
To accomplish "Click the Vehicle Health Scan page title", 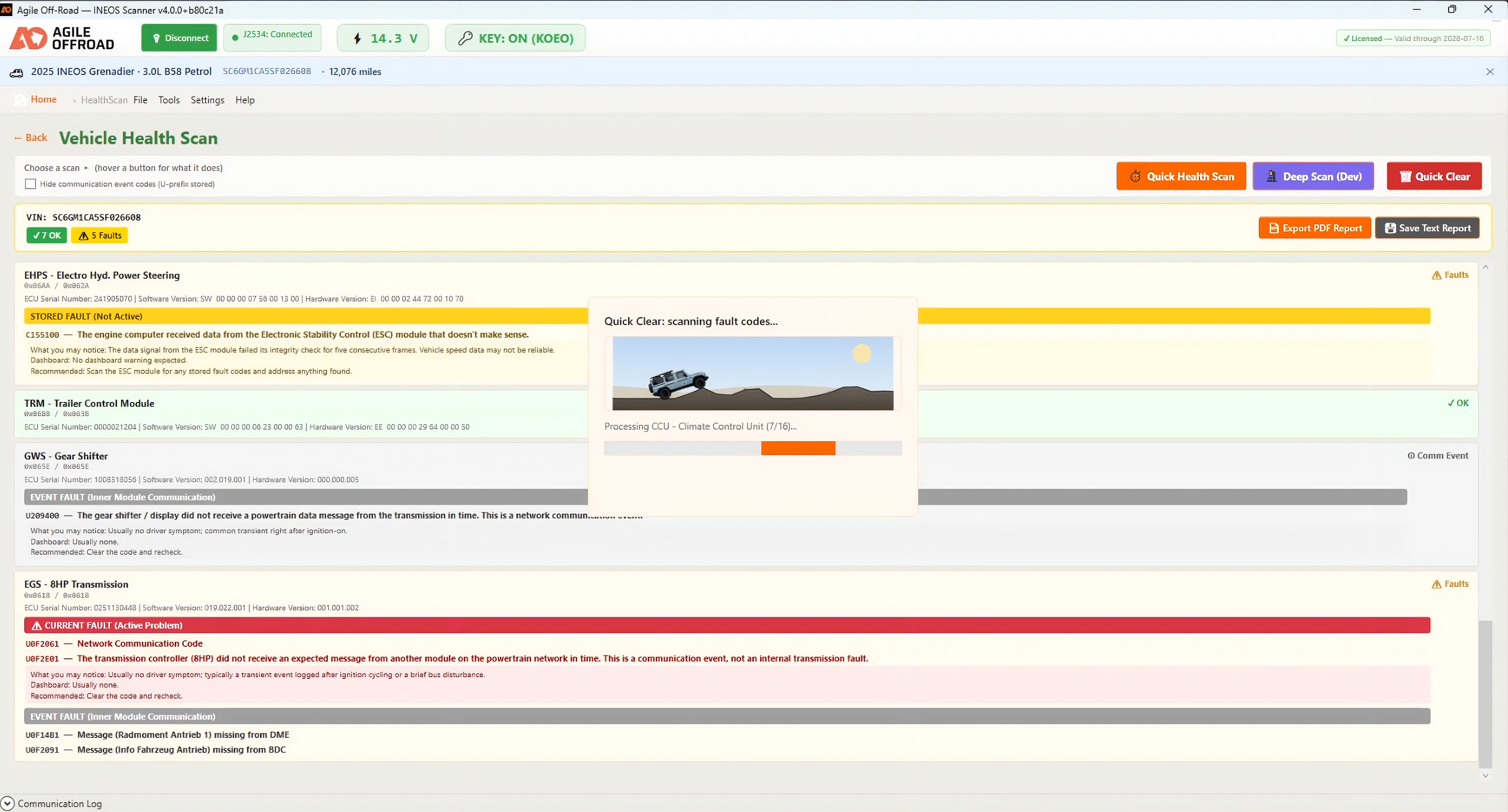I will point(139,138).
